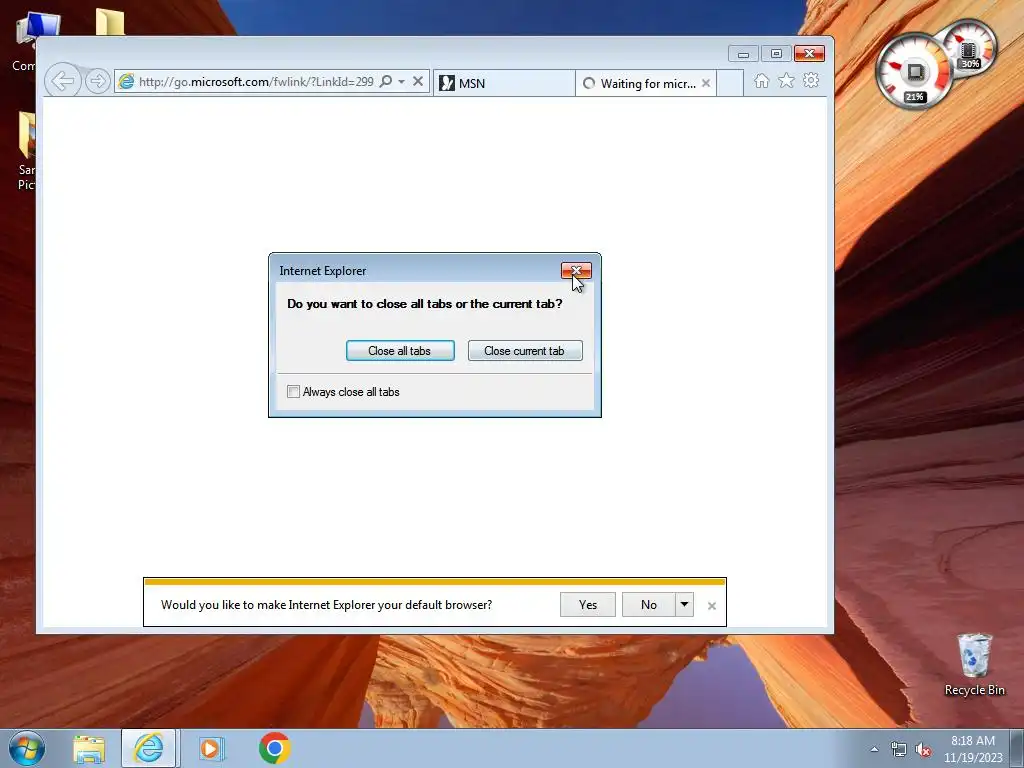This screenshot has height=768, width=1024.
Task: Click the IE page icon in address bar
Action: coord(126,81)
